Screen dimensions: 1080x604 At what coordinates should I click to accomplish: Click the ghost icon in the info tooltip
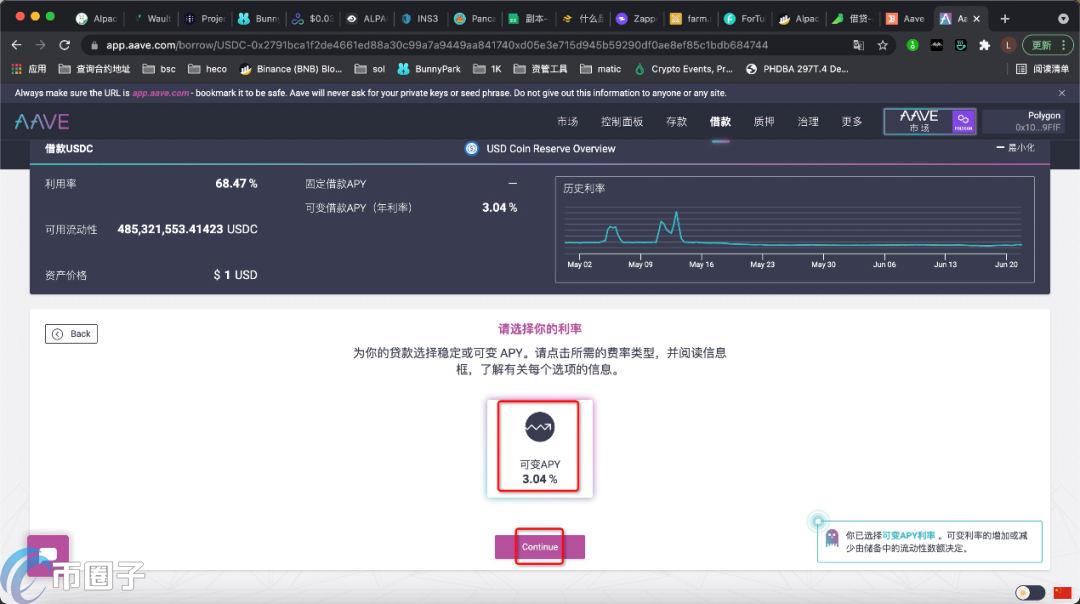832,538
